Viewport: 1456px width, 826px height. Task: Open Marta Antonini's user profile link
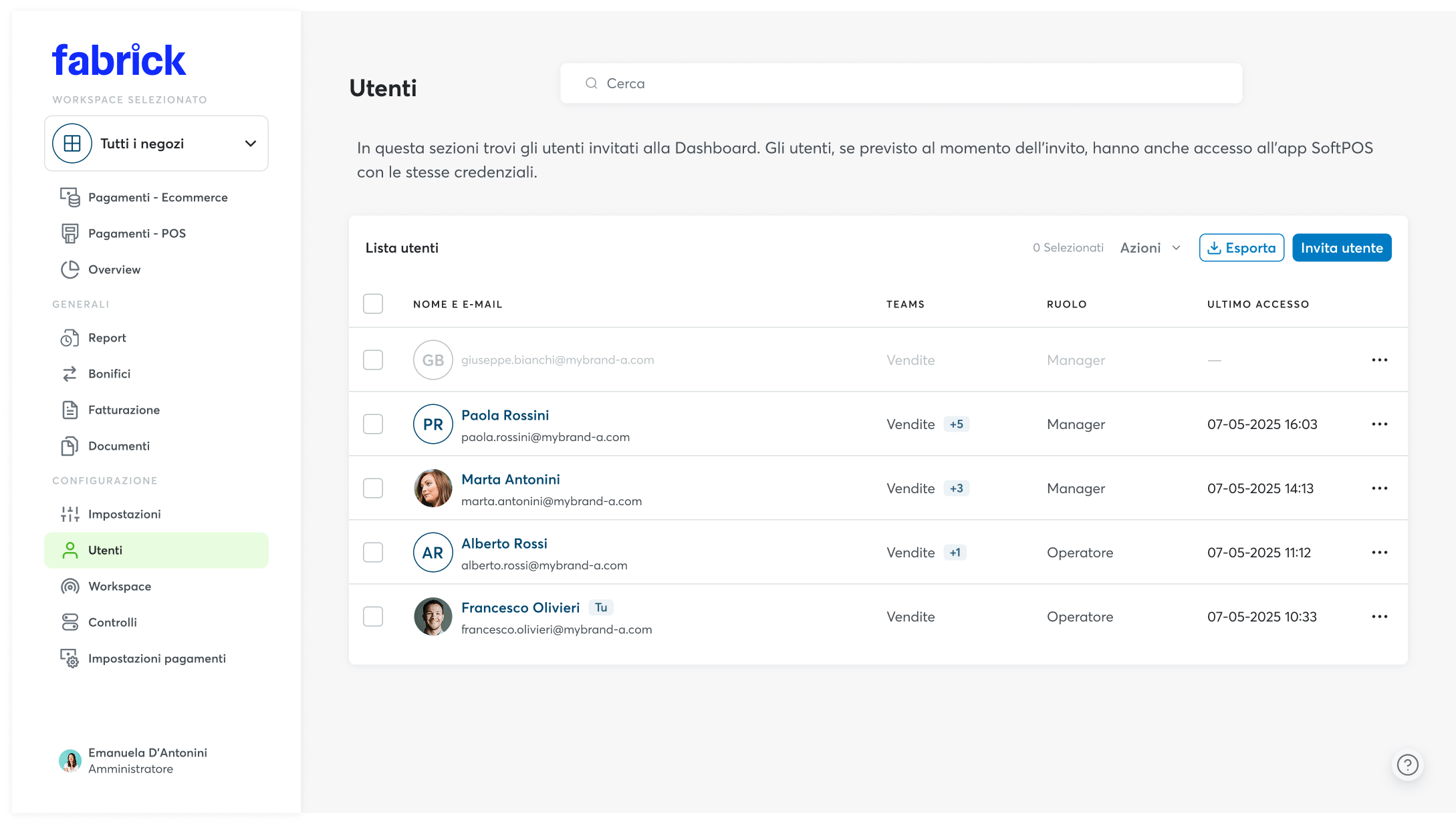coord(511,479)
